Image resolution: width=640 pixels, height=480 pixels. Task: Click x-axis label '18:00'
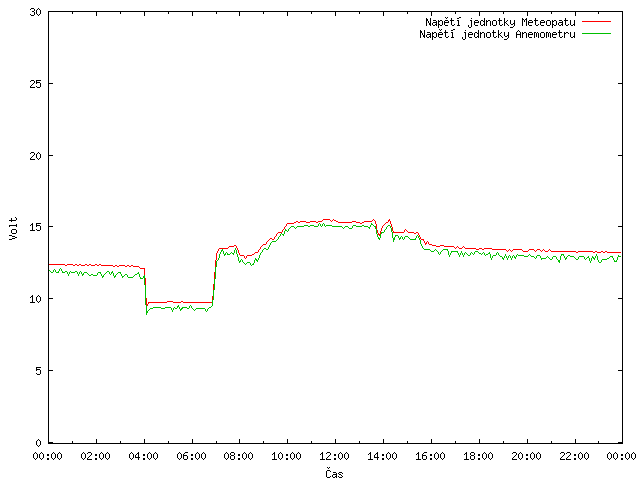click(478, 456)
